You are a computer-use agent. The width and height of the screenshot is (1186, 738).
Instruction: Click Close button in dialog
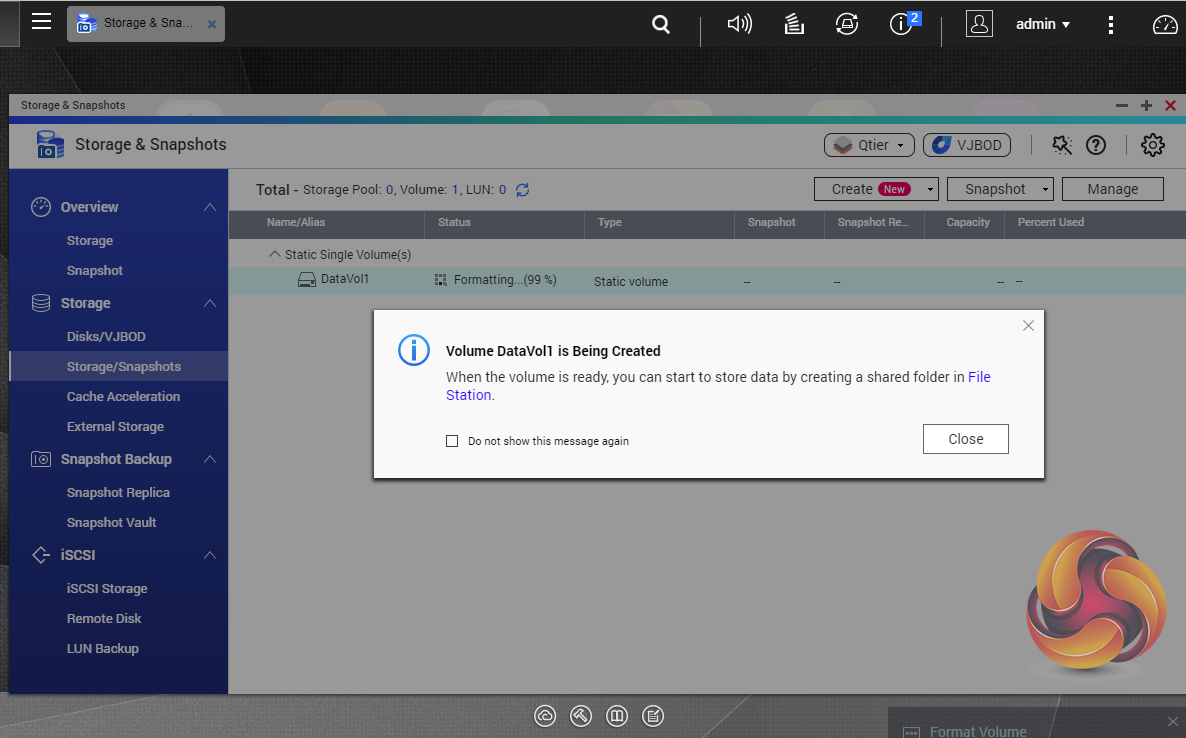point(965,439)
